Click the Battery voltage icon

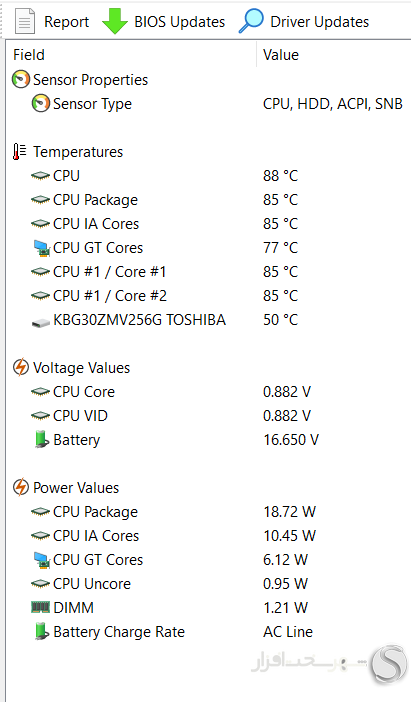41,439
